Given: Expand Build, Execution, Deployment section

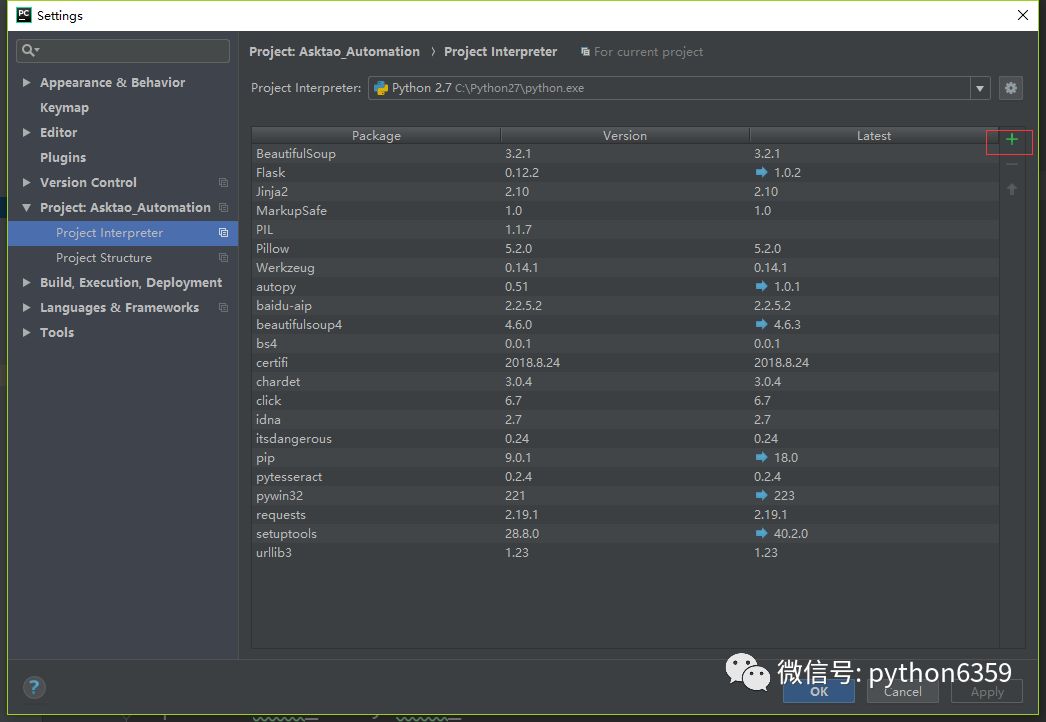Looking at the screenshot, I should click(27, 282).
